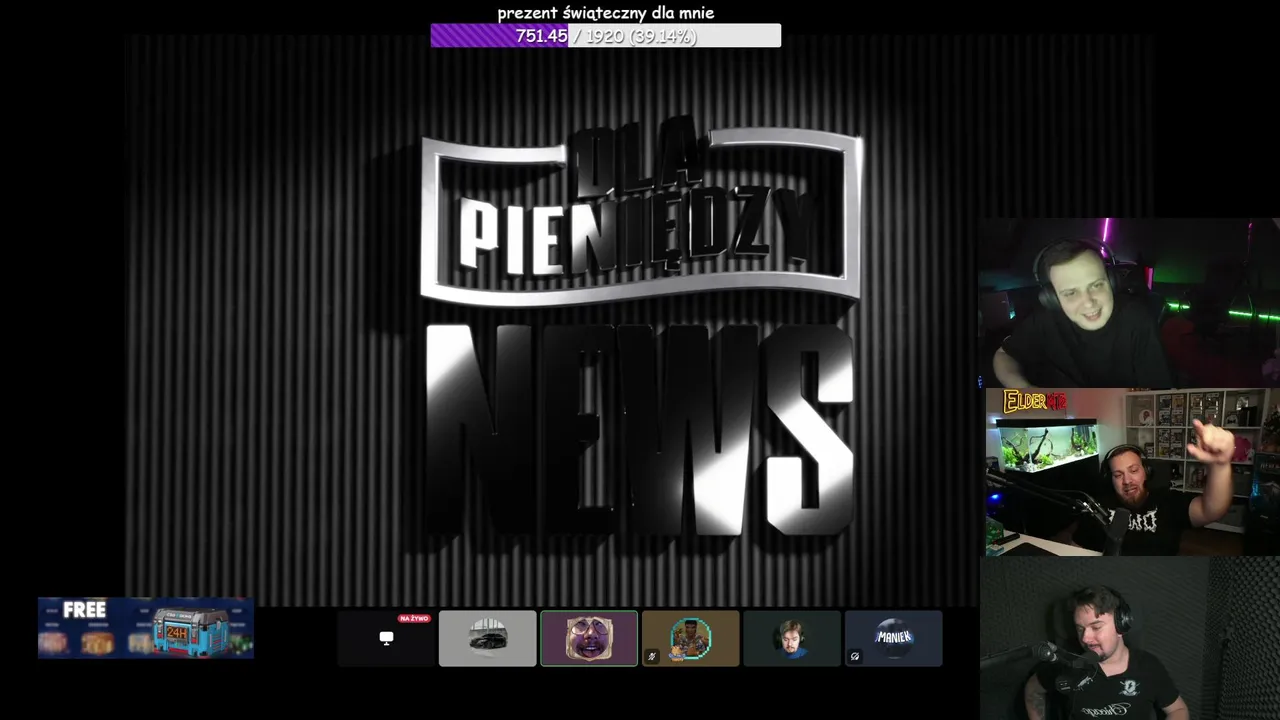Select the pixel-art avatar participant tile
1280x720 pixels.
coord(691,638)
